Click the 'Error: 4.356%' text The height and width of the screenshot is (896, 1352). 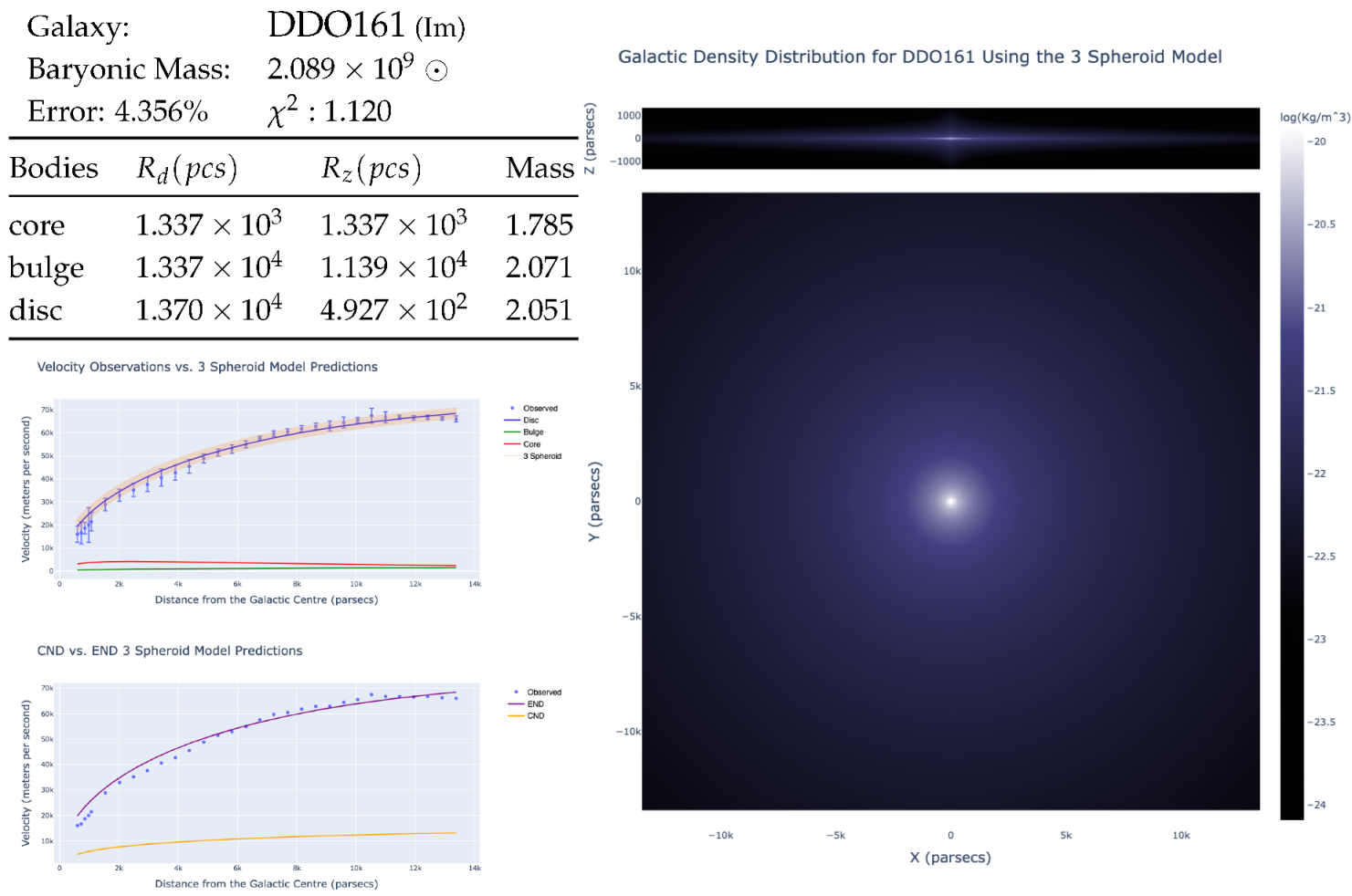pos(118,111)
